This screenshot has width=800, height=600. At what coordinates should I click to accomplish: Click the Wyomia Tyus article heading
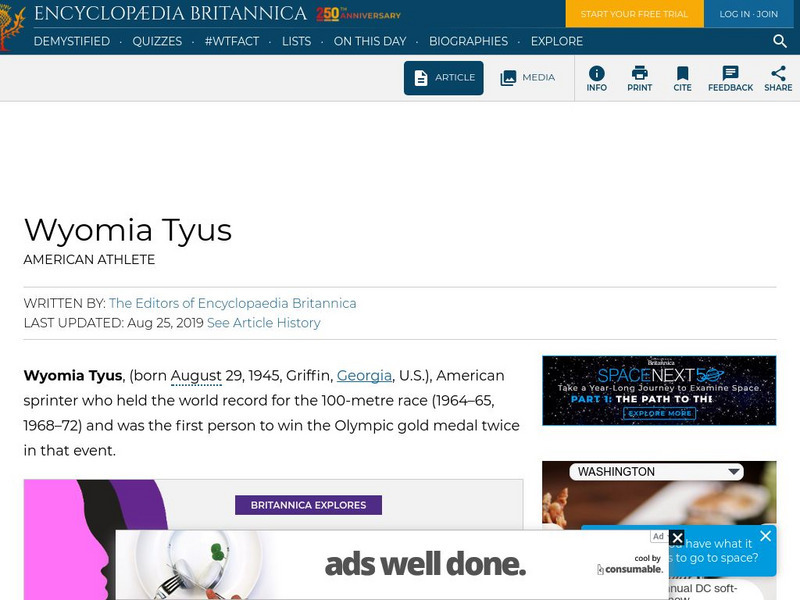click(128, 230)
